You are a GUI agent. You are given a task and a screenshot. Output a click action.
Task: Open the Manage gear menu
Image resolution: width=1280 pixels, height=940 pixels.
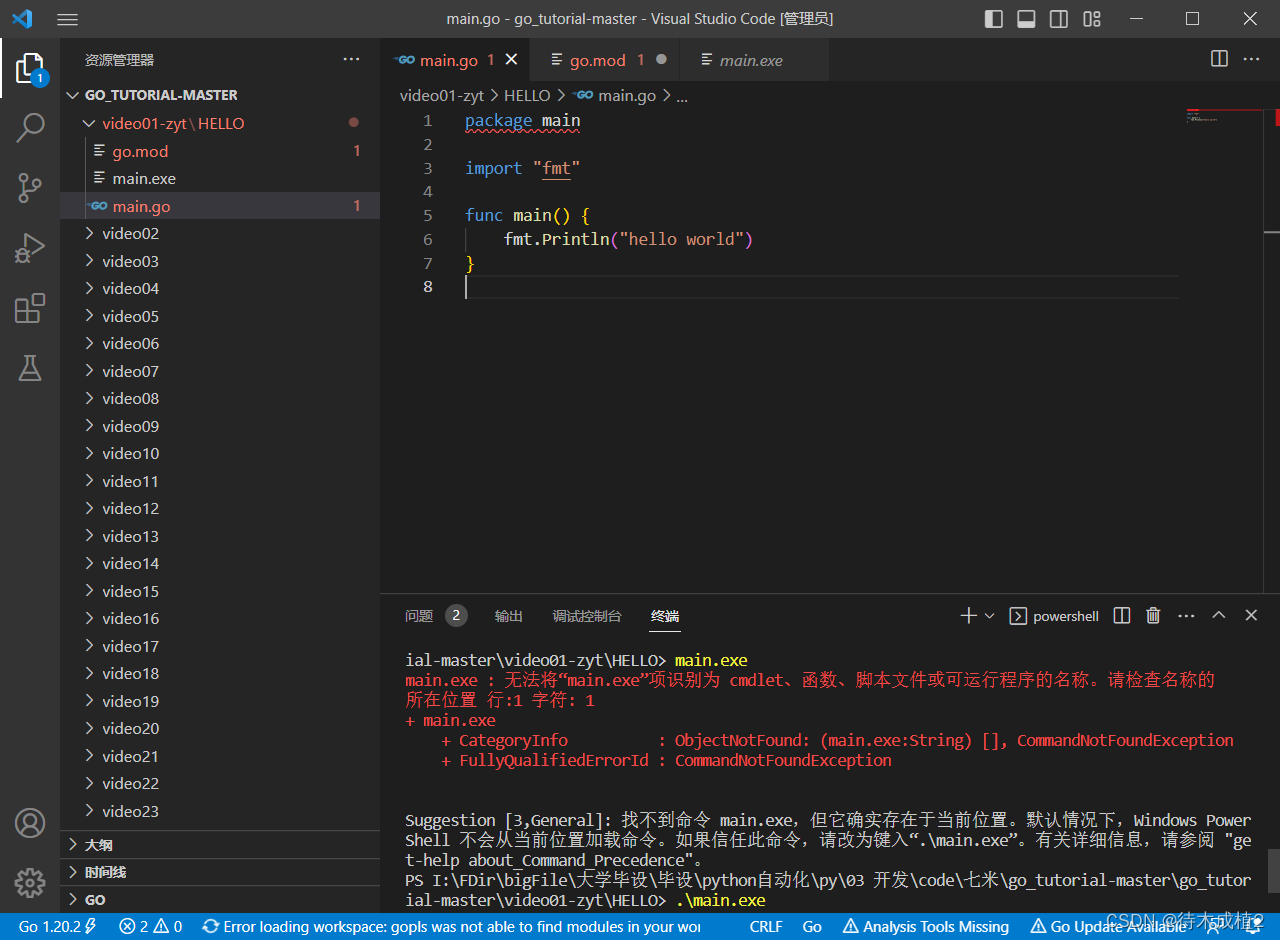30,882
